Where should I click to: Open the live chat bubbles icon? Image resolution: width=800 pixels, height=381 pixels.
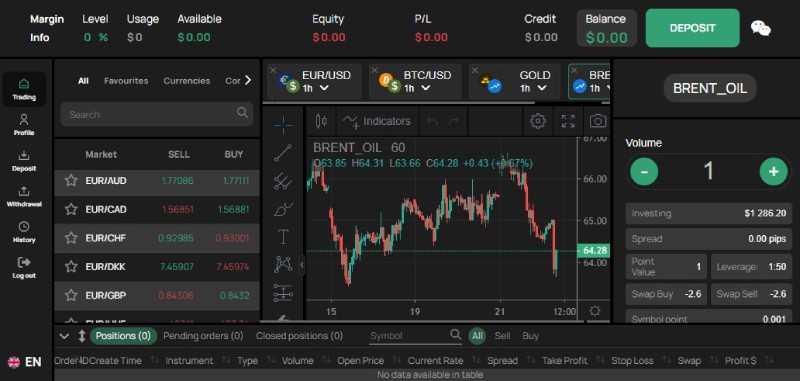[761, 29]
